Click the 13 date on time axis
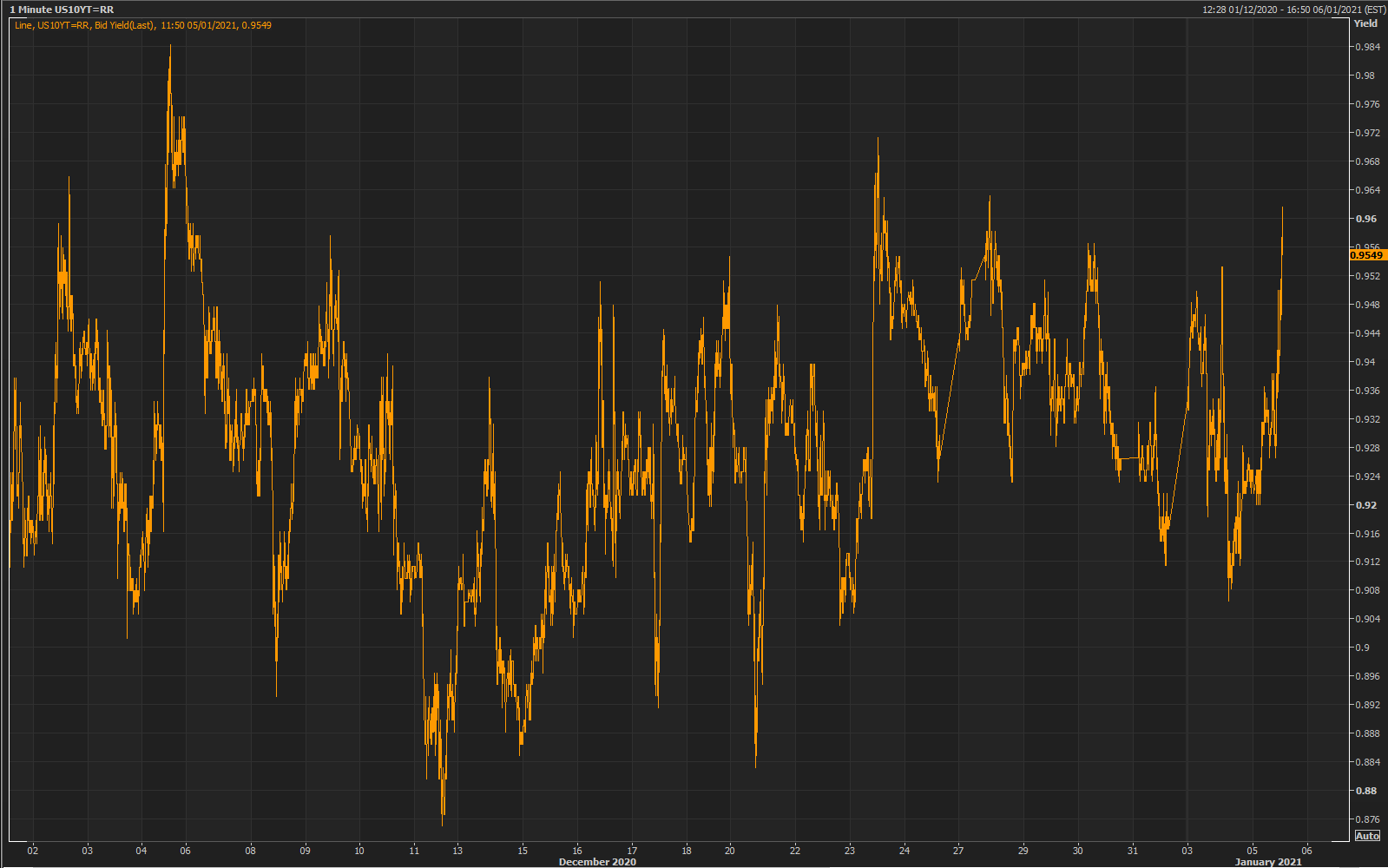This screenshot has height=868, width=1388. pos(457,851)
